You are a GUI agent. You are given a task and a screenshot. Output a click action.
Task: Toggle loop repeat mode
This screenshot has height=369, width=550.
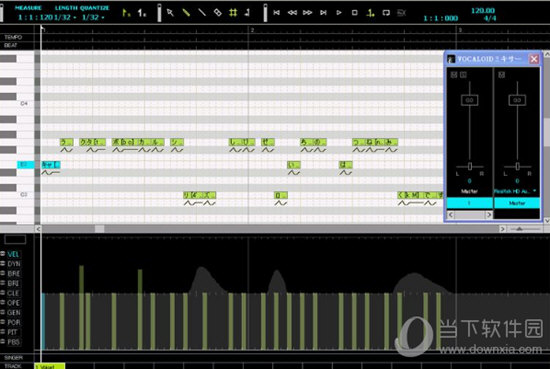(x=386, y=13)
